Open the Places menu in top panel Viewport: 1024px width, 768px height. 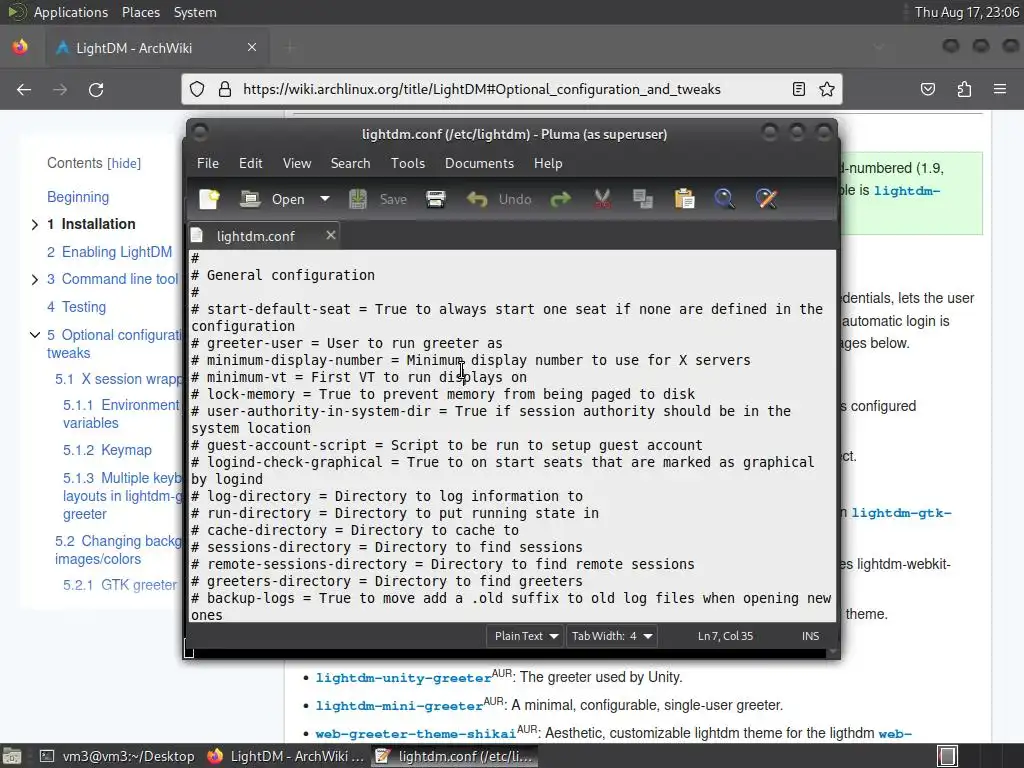(x=140, y=12)
